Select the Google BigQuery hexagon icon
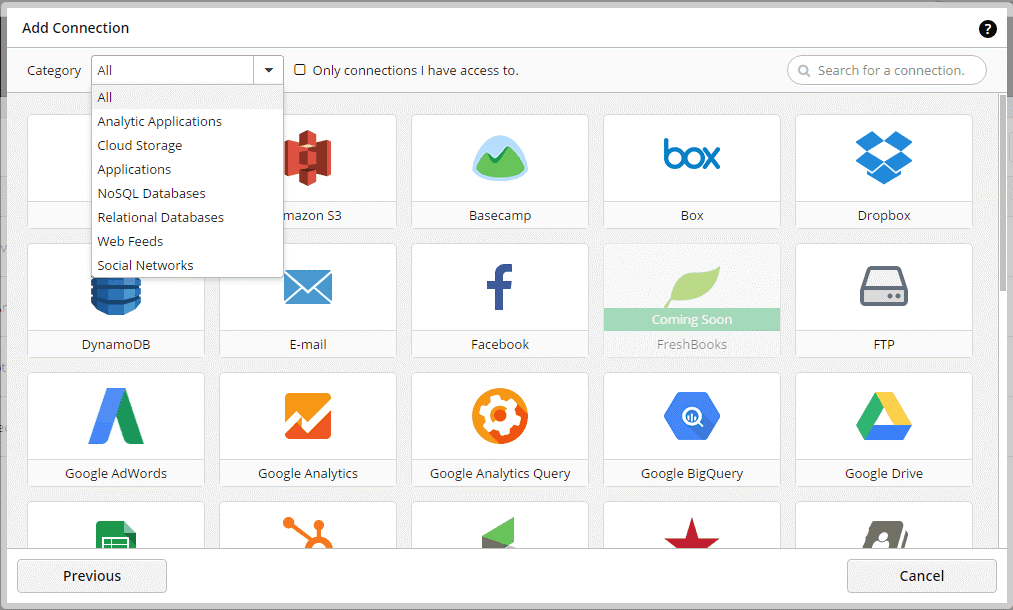This screenshot has height=610, width=1013. (x=692, y=415)
